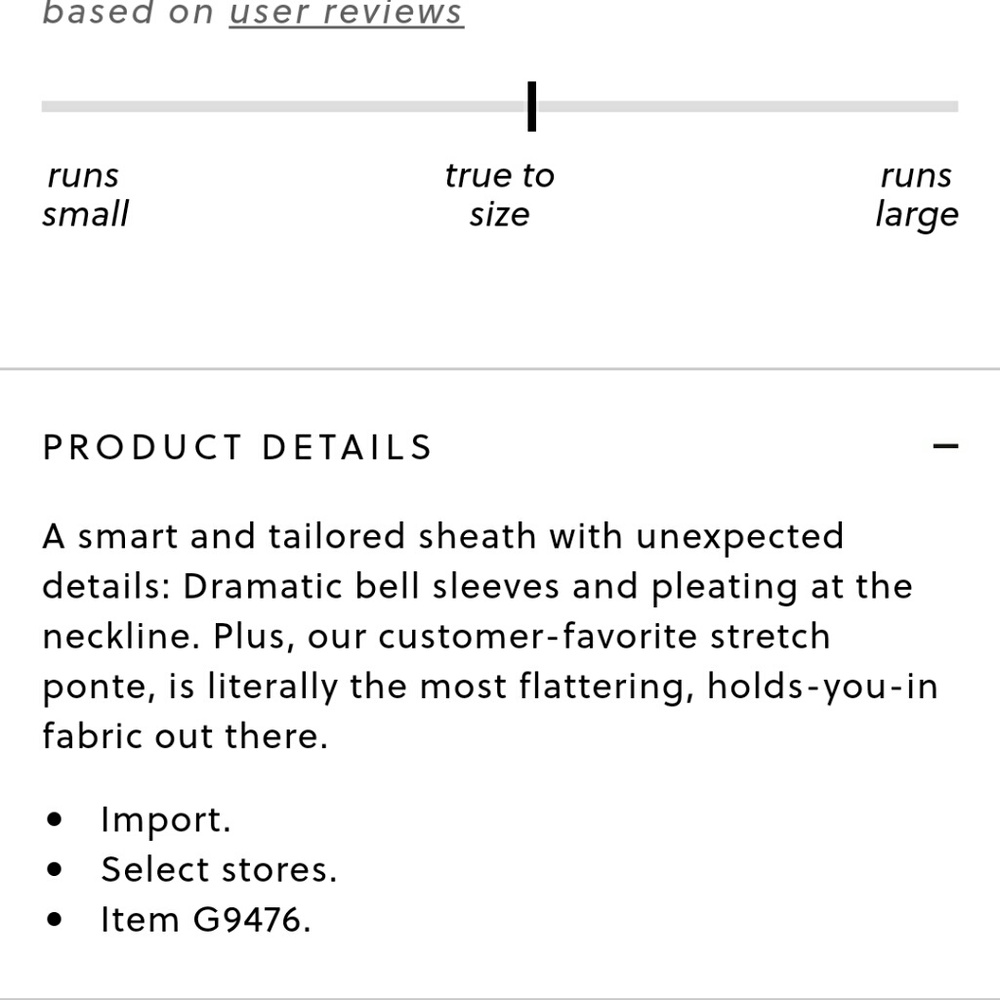Image resolution: width=1000 pixels, height=1000 pixels.
Task: Select the 'runs large' fit label
Action: (916, 195)
